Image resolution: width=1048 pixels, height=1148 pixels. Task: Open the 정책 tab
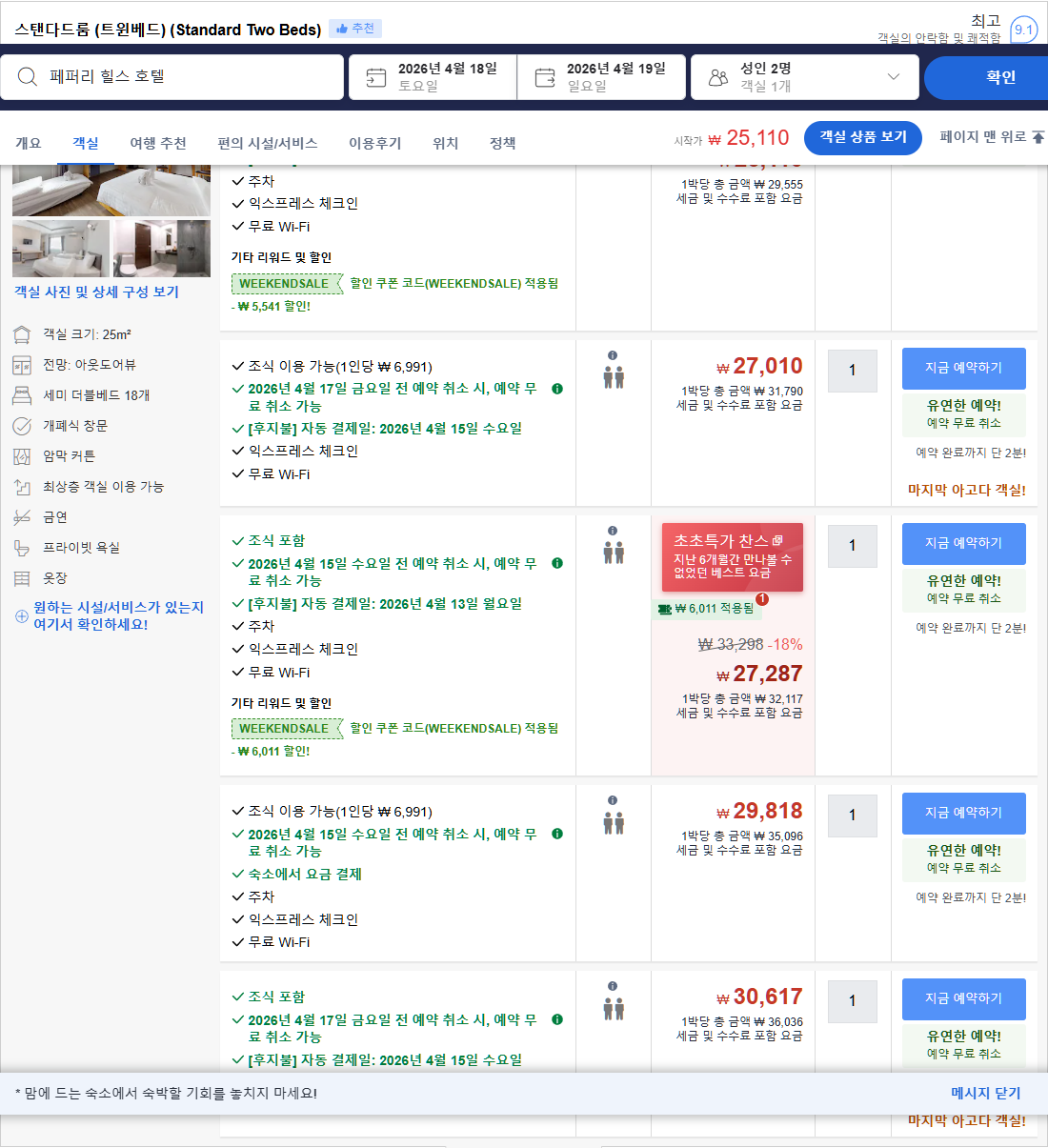pyautogui.click(x=503, y=143)
